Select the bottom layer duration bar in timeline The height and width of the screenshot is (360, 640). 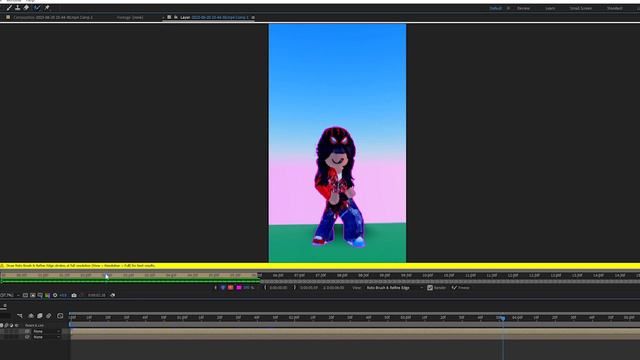[355, 337]
